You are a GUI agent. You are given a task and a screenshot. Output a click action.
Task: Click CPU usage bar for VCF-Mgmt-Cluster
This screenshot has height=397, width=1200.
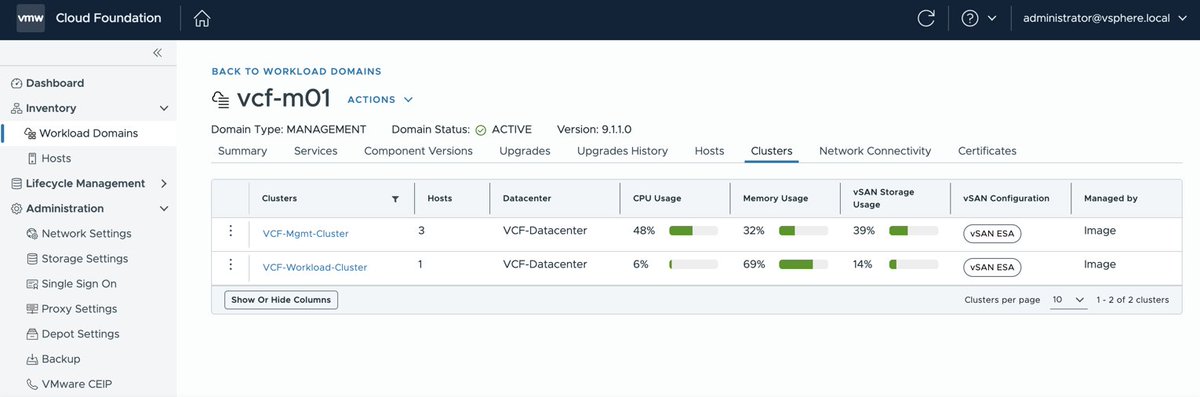point(694,231)
